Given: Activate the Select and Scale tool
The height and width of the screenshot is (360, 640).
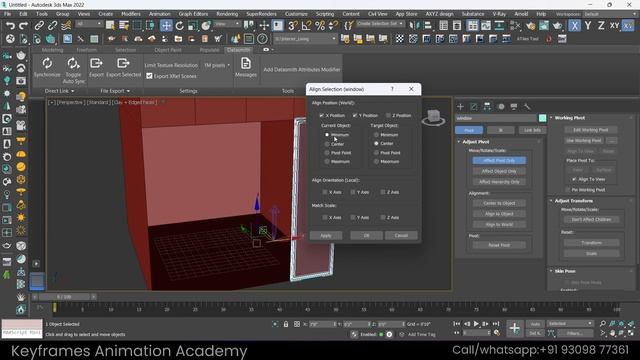Looking at the screenshot, I should point(193,26).
